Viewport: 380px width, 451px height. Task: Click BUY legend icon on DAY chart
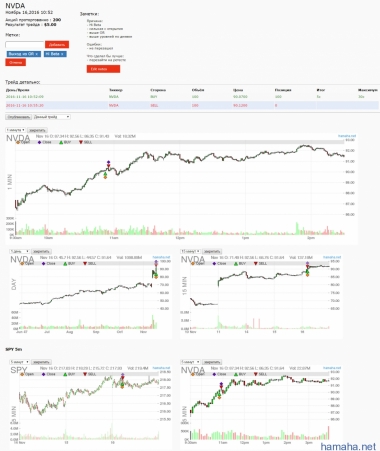tap(65, 264)
